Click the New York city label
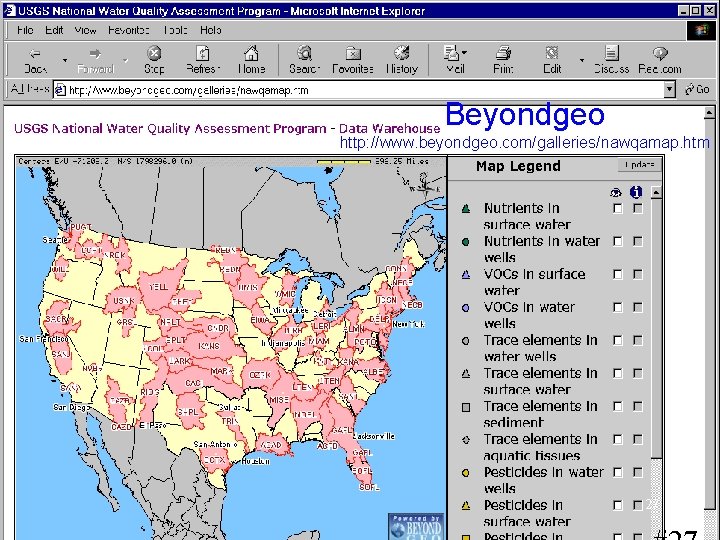The height and width of the screenshot is (540, 720). tap(409, 324)
